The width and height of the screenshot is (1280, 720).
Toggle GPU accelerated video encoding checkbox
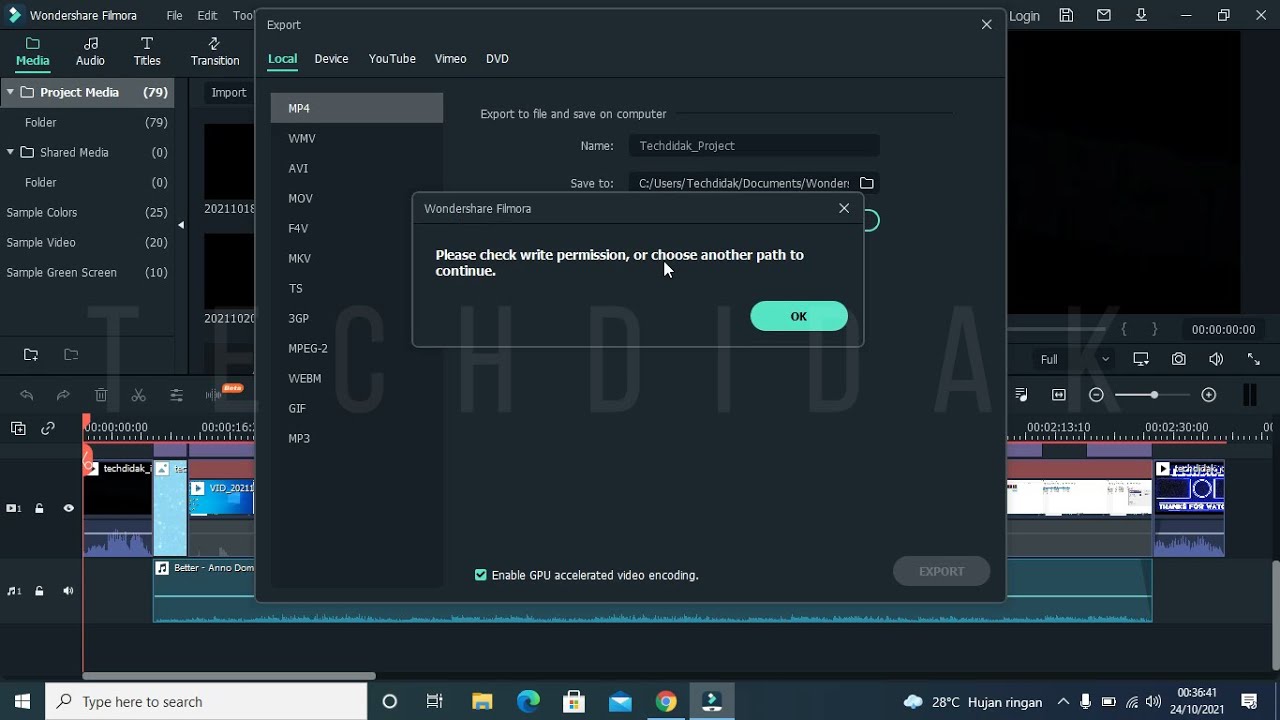[481, 575]
